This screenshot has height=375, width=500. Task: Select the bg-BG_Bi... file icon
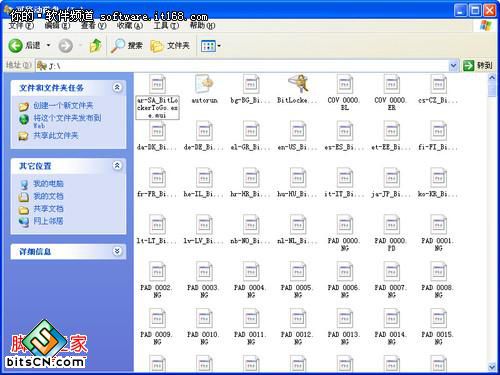click(251, 85)
